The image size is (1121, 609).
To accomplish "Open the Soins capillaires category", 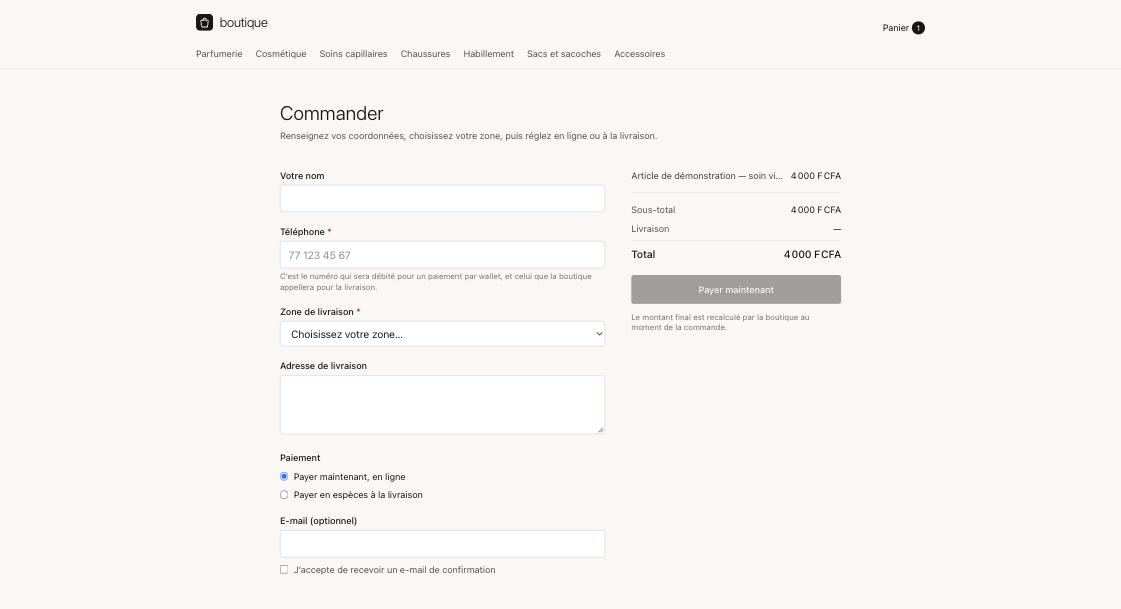I will [353, 54].
